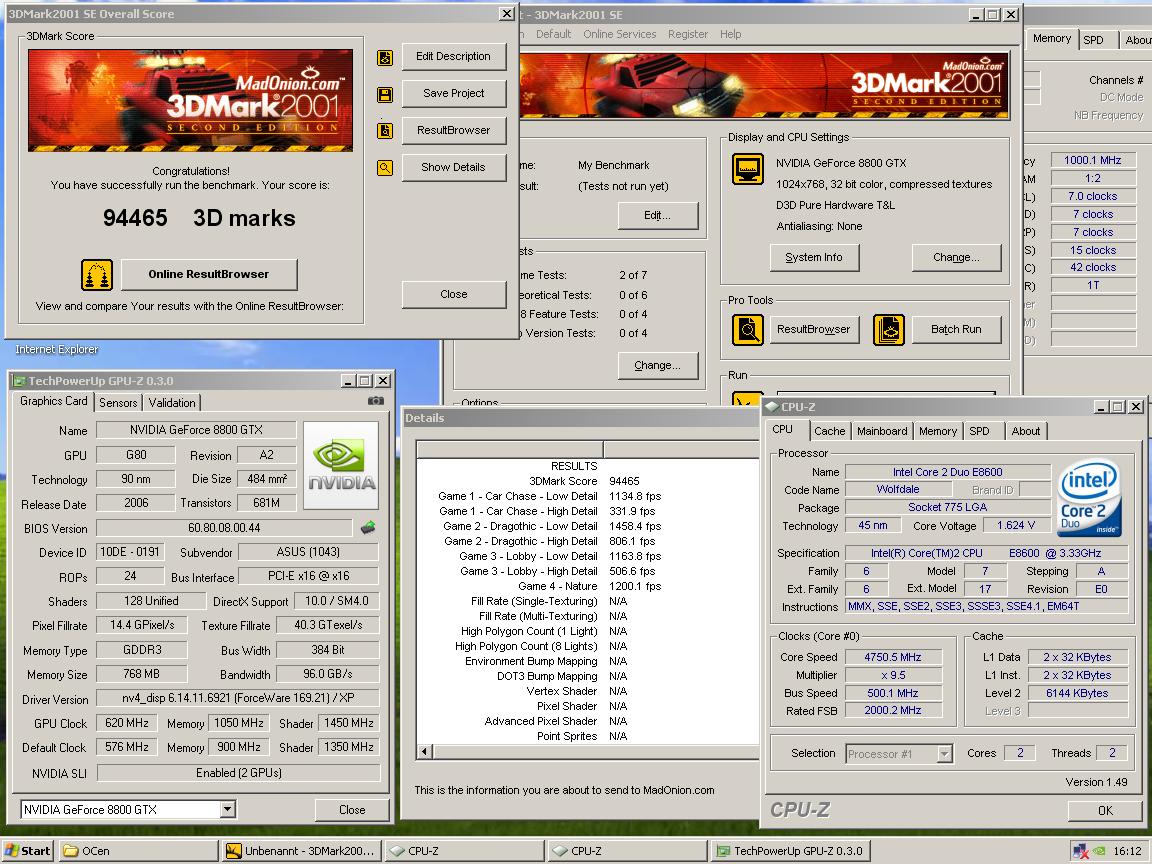
Task: Click Game 4 - Nature result row
Action: click(x=588, y=586)
